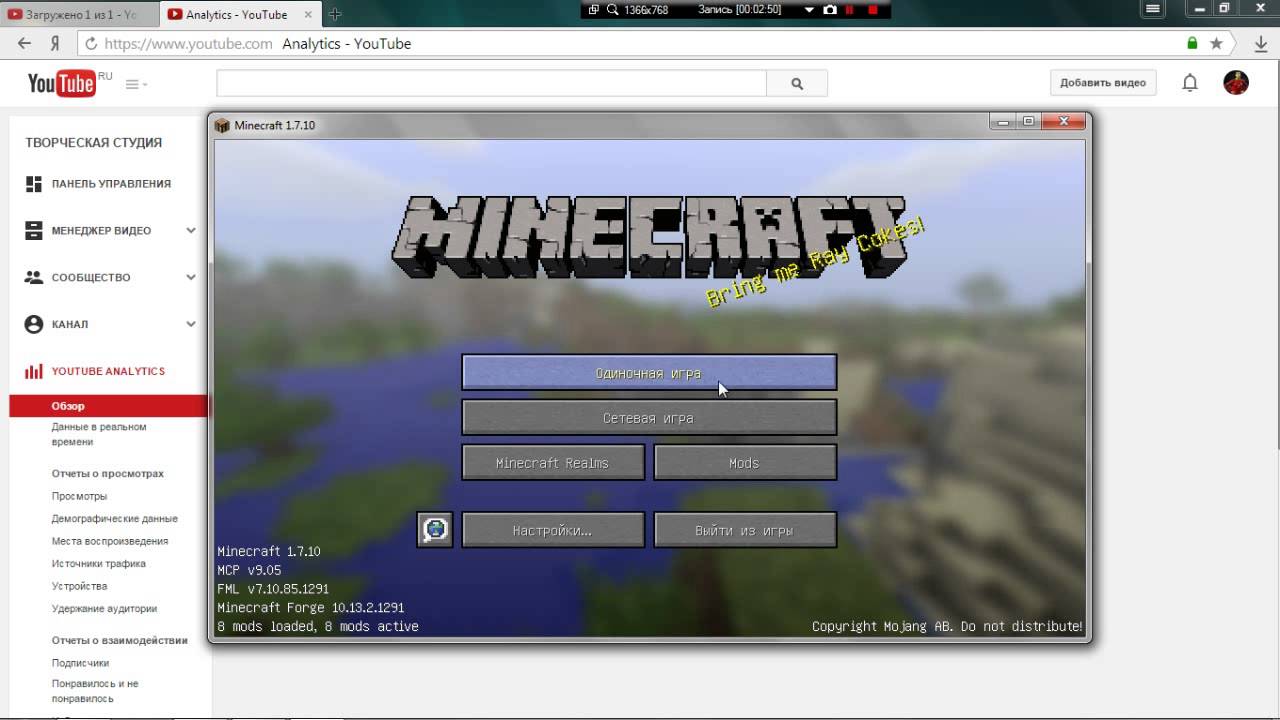Viewport: 1280px width, 720px height.
Task: Open the language selection globe icon
Action: (x=435, y=530)
